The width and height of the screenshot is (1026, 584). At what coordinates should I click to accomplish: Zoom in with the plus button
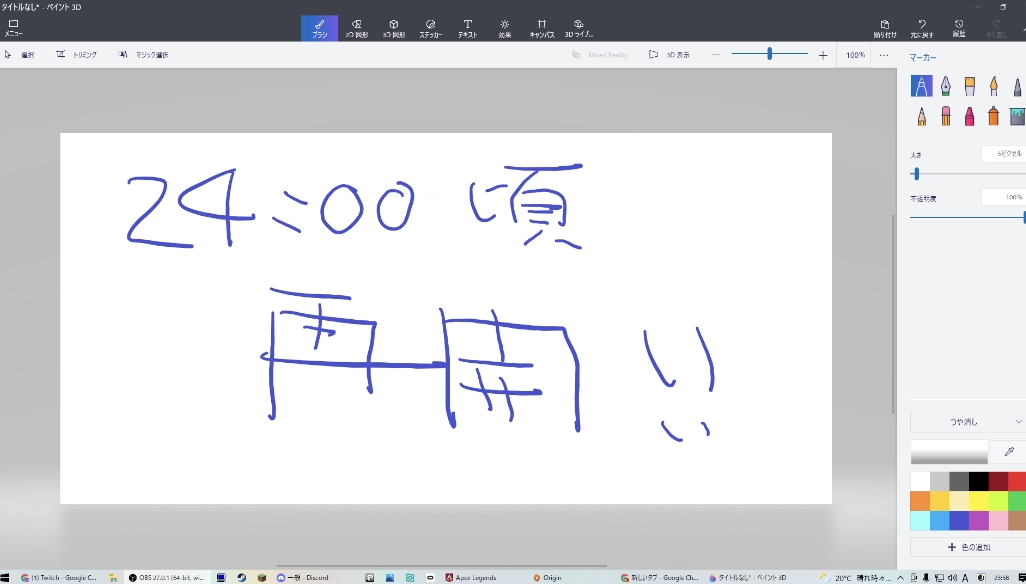(823, 55)
